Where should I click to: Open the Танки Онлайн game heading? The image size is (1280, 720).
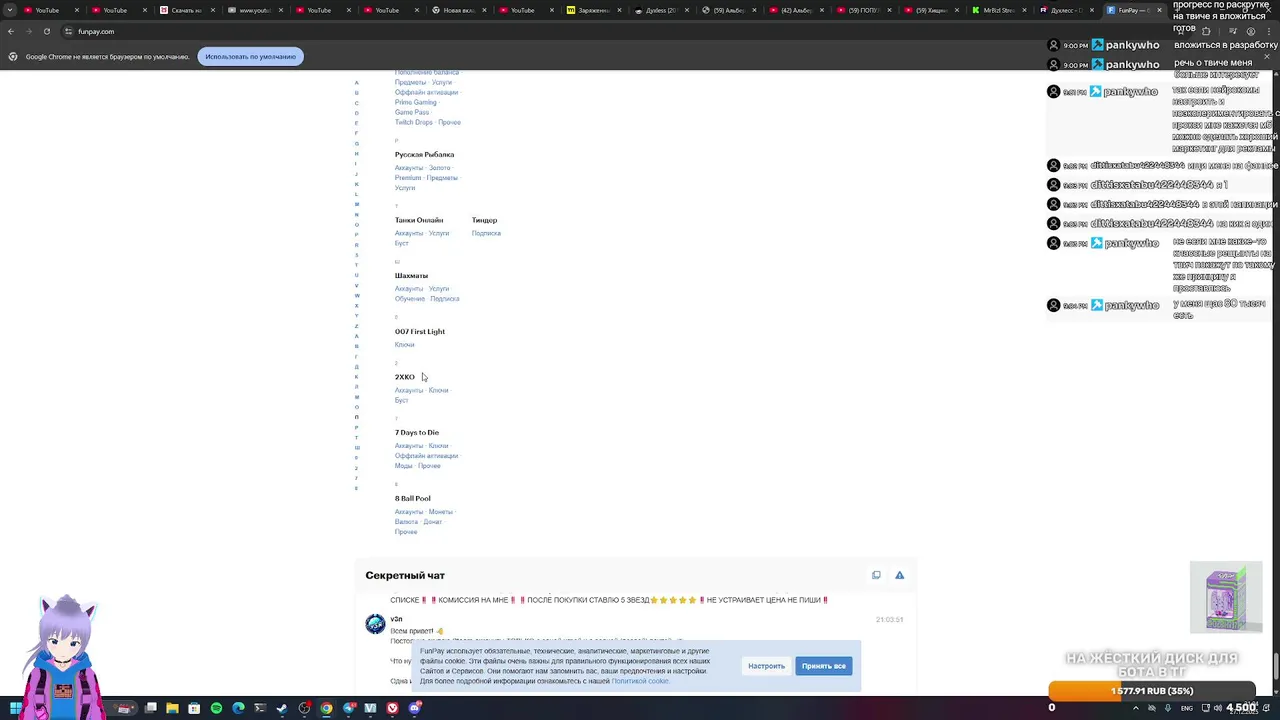point(418,220)
